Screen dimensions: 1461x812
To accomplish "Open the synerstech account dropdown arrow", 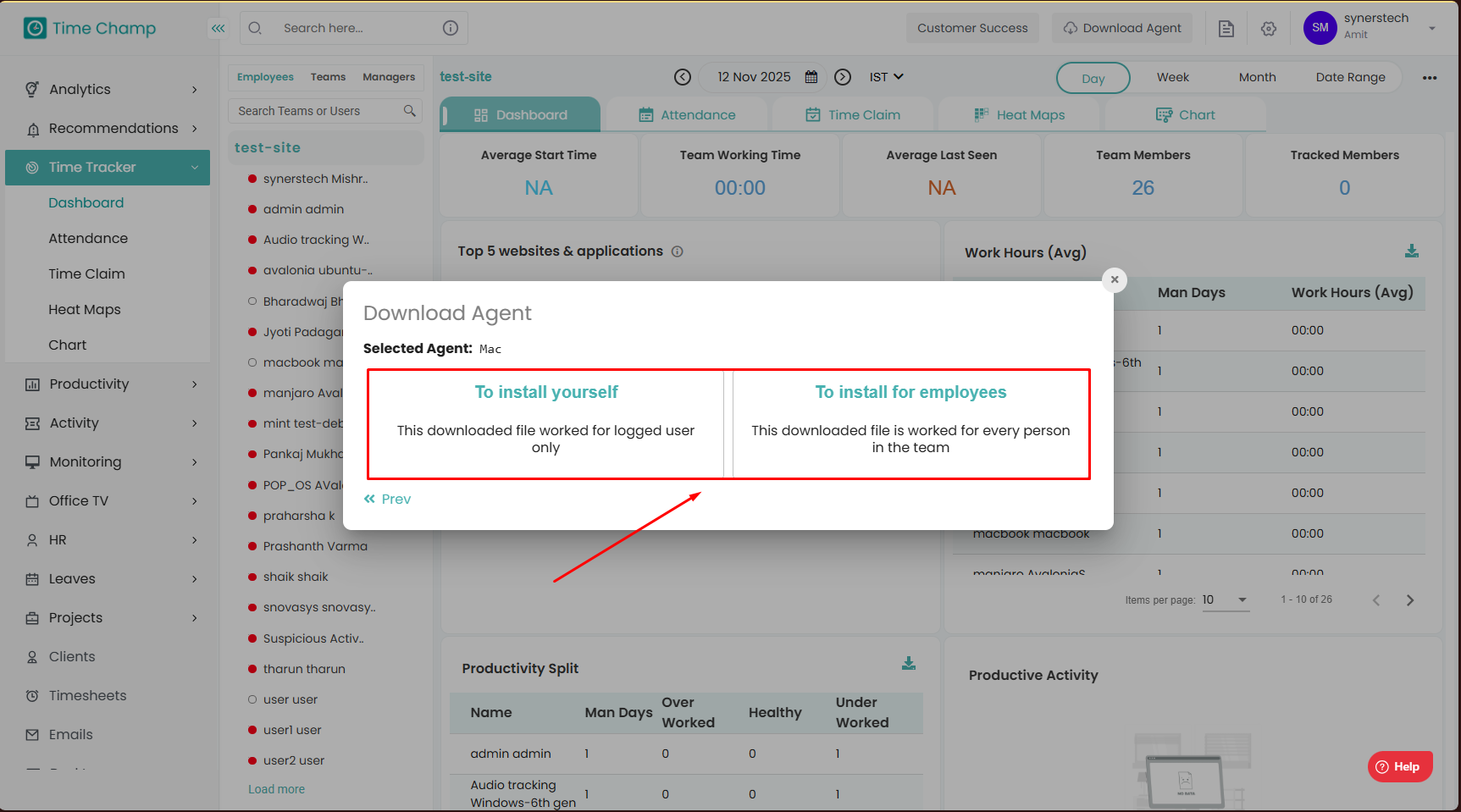I will (x=1432, y=28).
